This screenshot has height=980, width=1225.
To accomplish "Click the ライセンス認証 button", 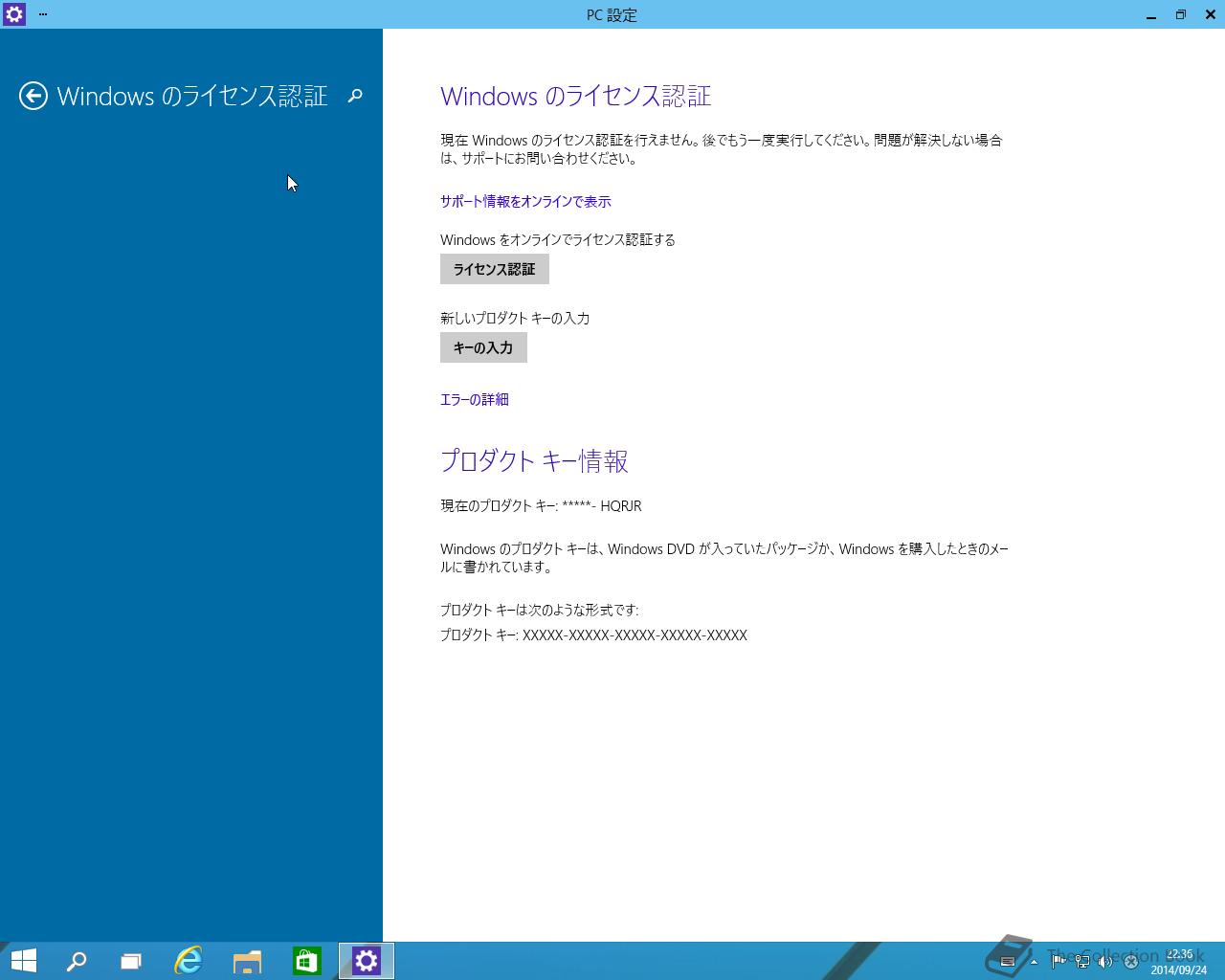I will pos(495,269).
